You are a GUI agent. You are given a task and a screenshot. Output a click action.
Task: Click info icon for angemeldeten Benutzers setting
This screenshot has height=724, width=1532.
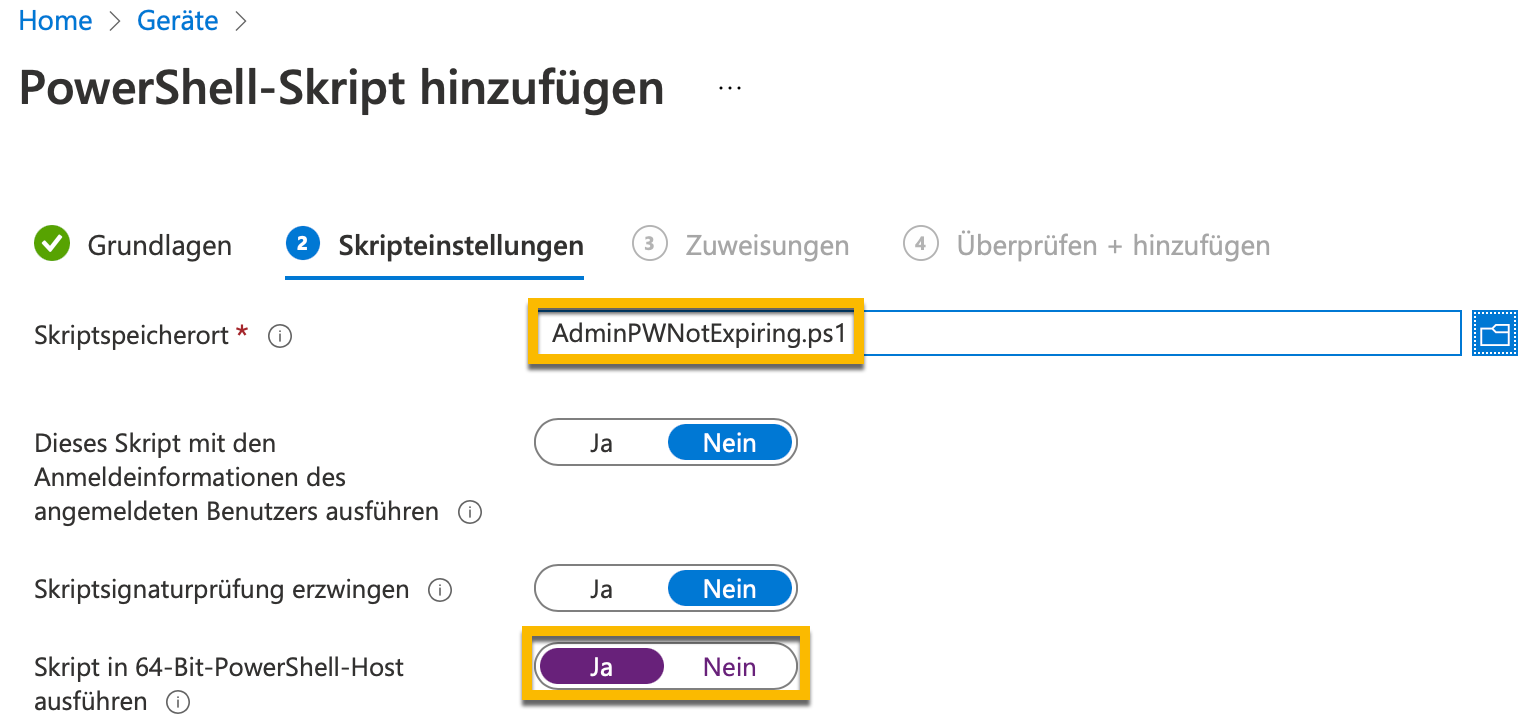[469, 513]
